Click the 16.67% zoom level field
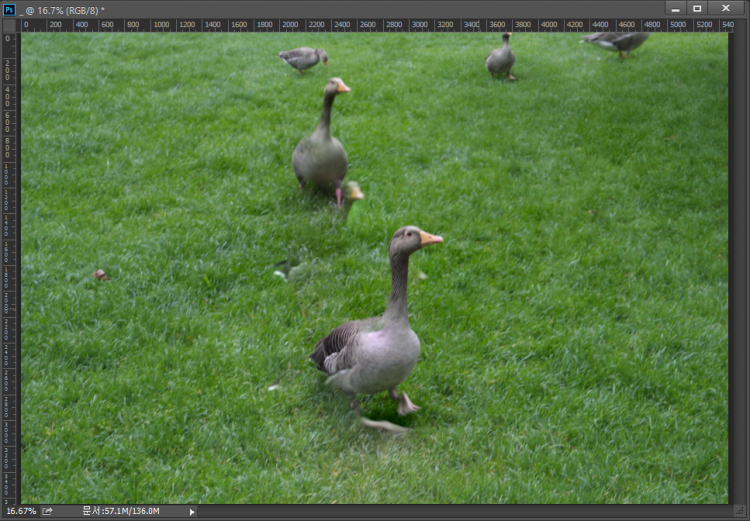 [x=20, y=511]
